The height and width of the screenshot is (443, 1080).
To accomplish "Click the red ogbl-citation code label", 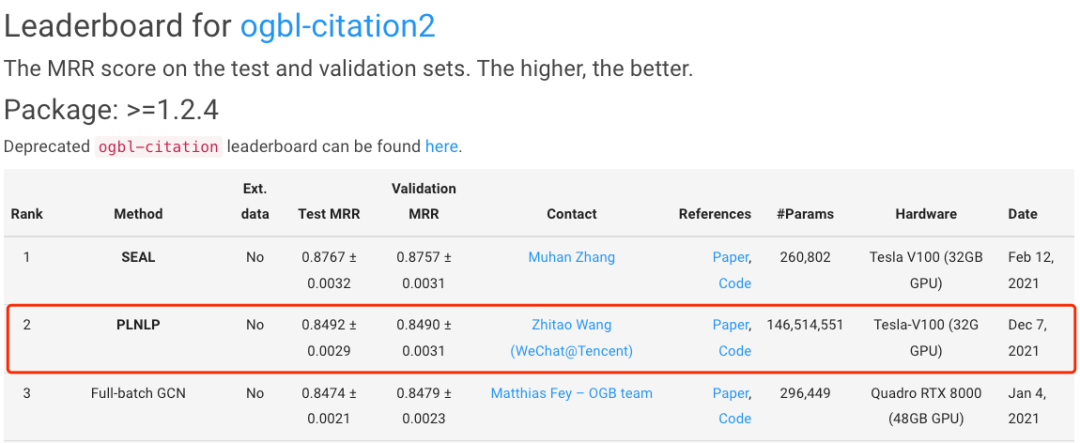I will [x=158, y=147].
